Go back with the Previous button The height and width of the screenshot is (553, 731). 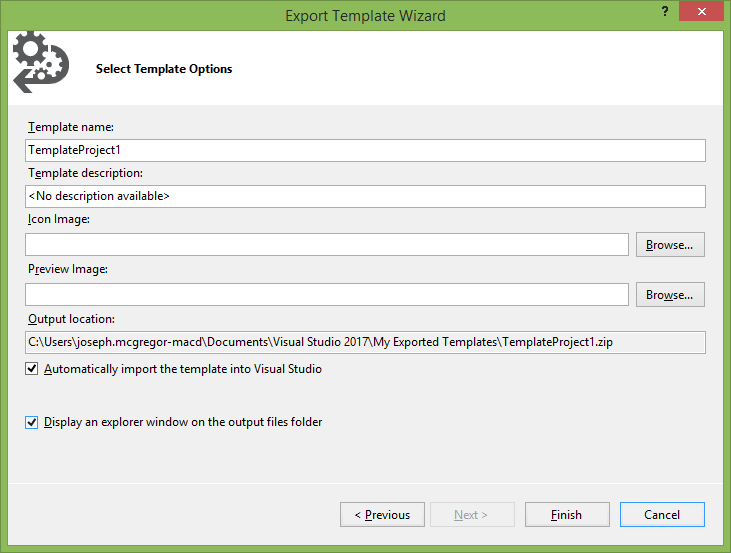(382, 515)
